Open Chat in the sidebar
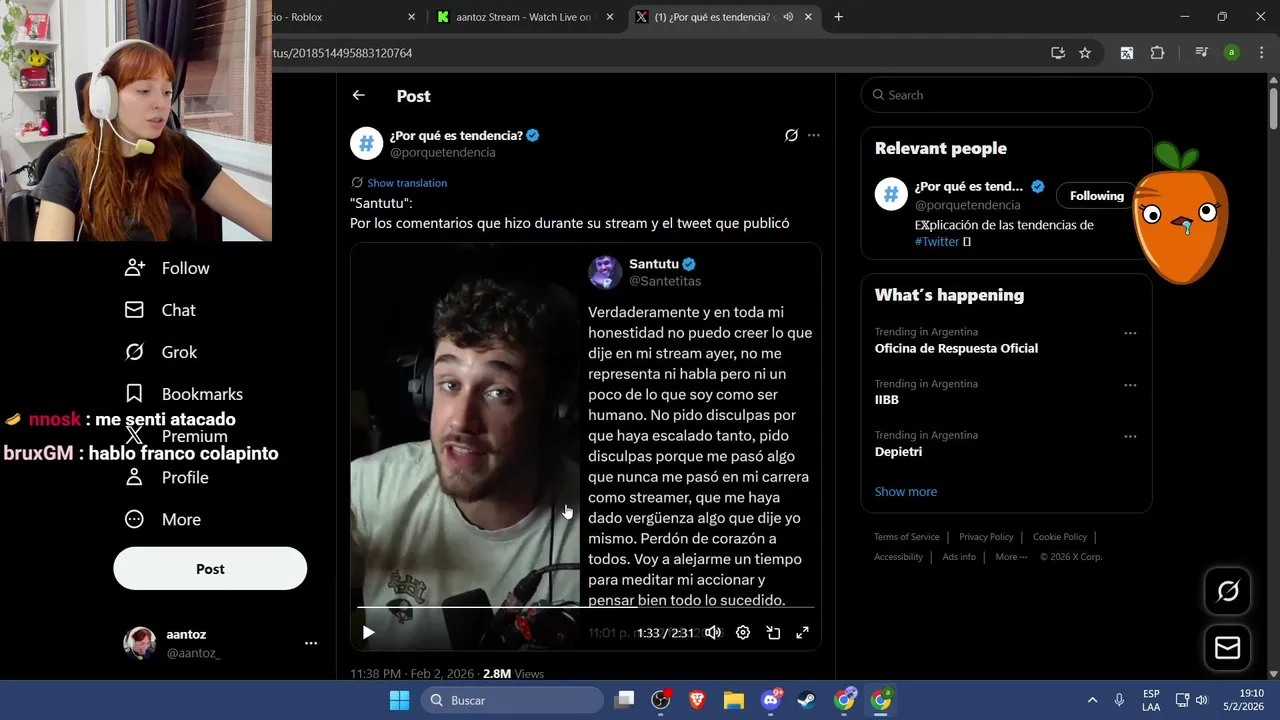This screenshot has width=1280, height=720. (160, 310)
